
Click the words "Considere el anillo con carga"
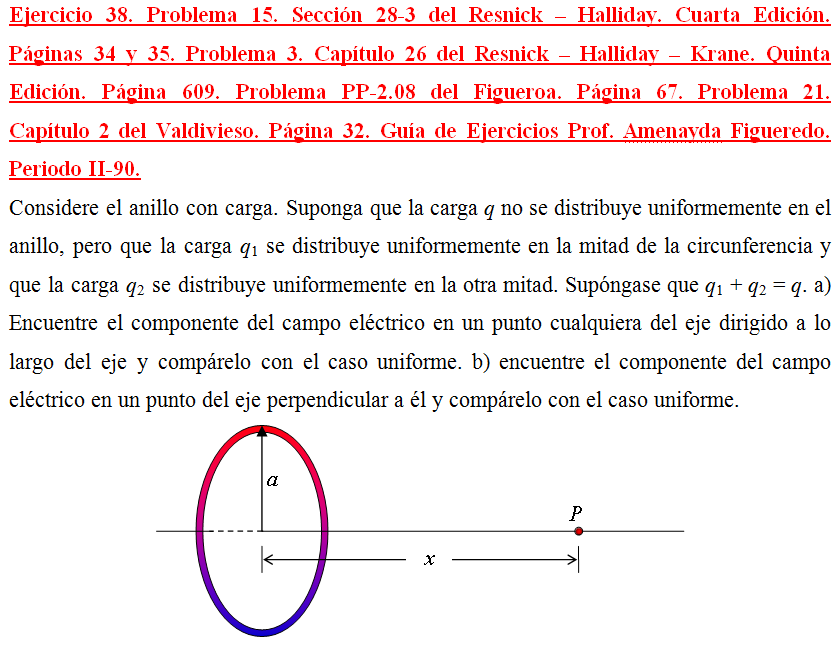(143, 208)
